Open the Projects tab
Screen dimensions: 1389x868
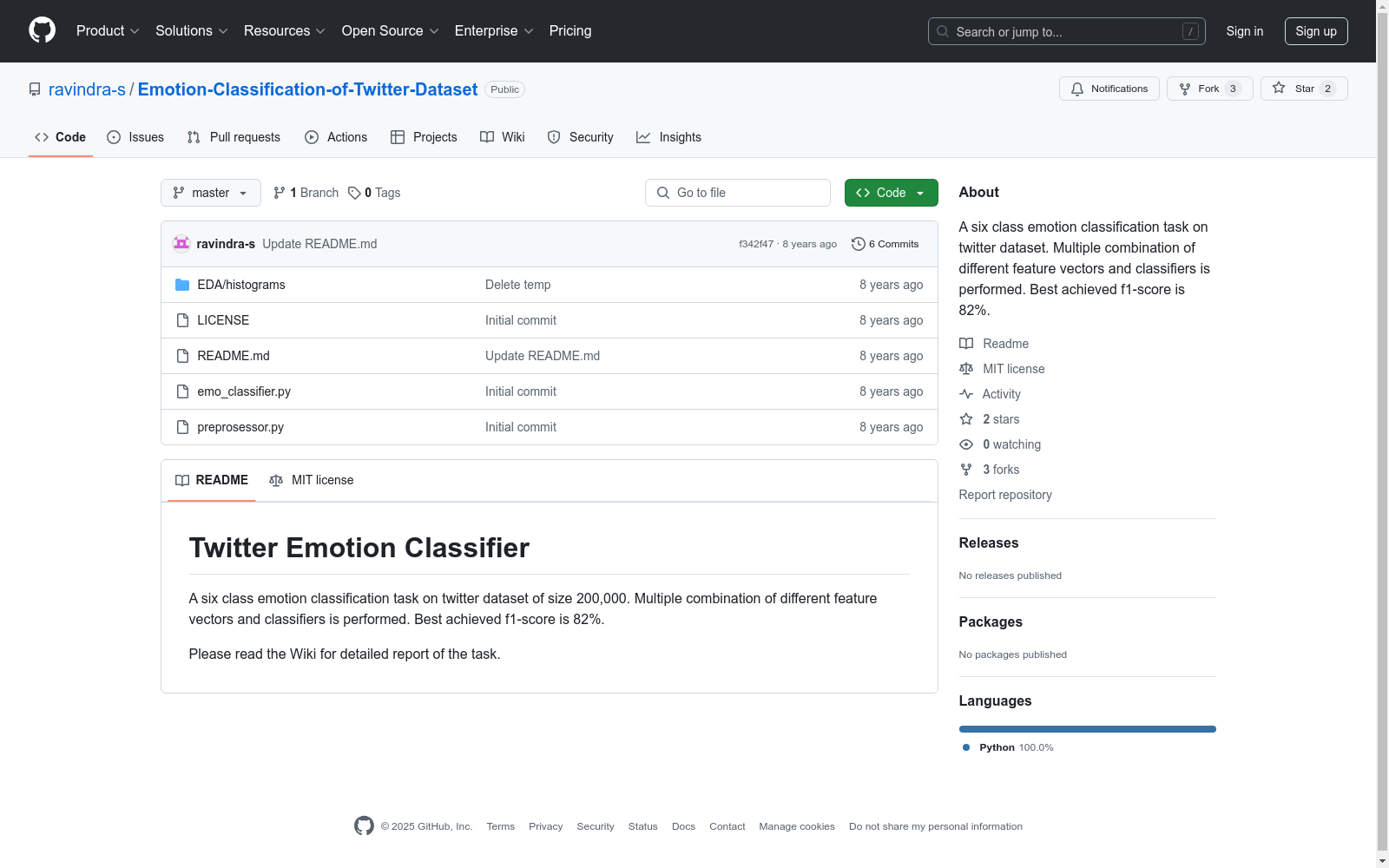pos(424,137)
